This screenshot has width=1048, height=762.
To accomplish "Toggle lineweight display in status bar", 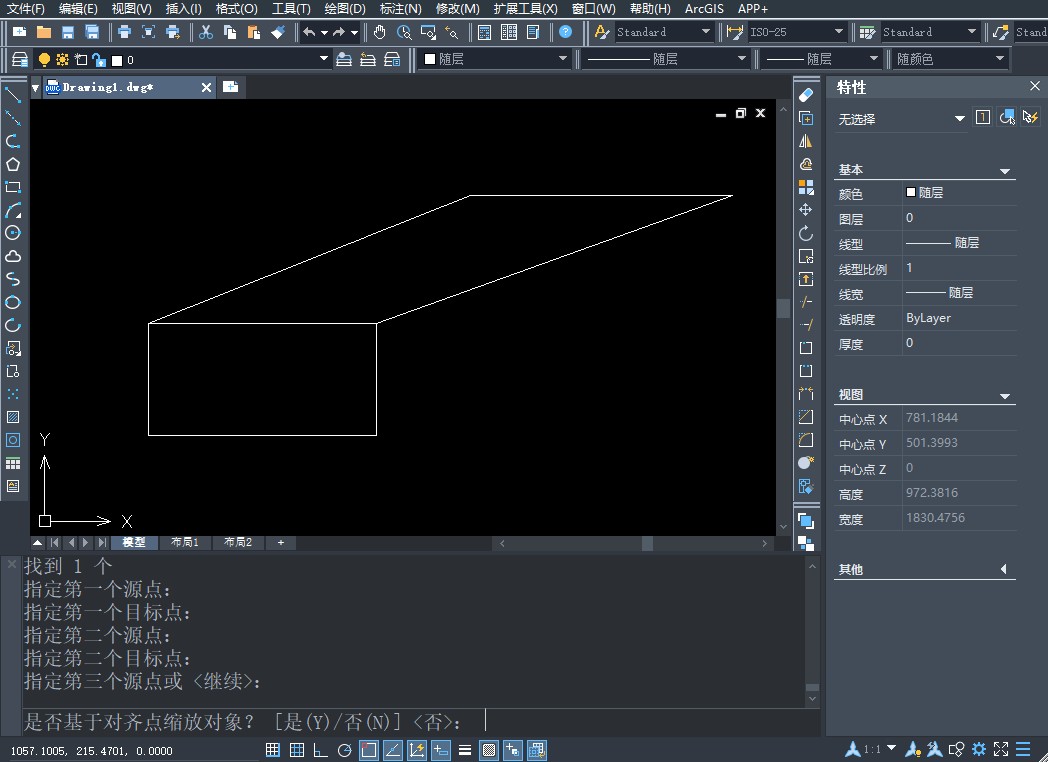I will click(x=465, y=750).
